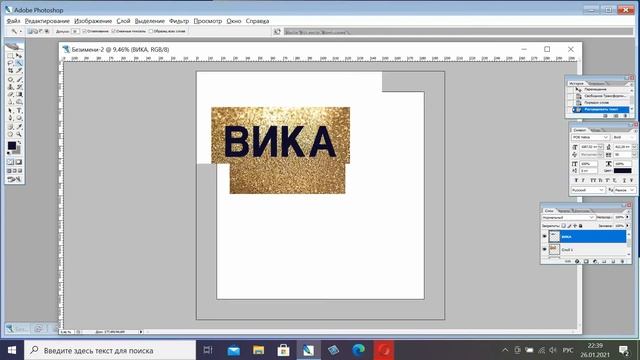This screenshot has height=360, width=640.
Task: Select the Eyedropper tool
Action: tap(19, 127)
